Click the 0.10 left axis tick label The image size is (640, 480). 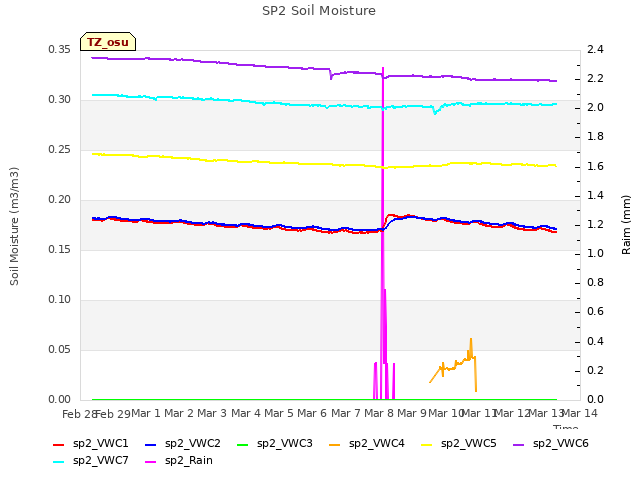tap(59, 300)
